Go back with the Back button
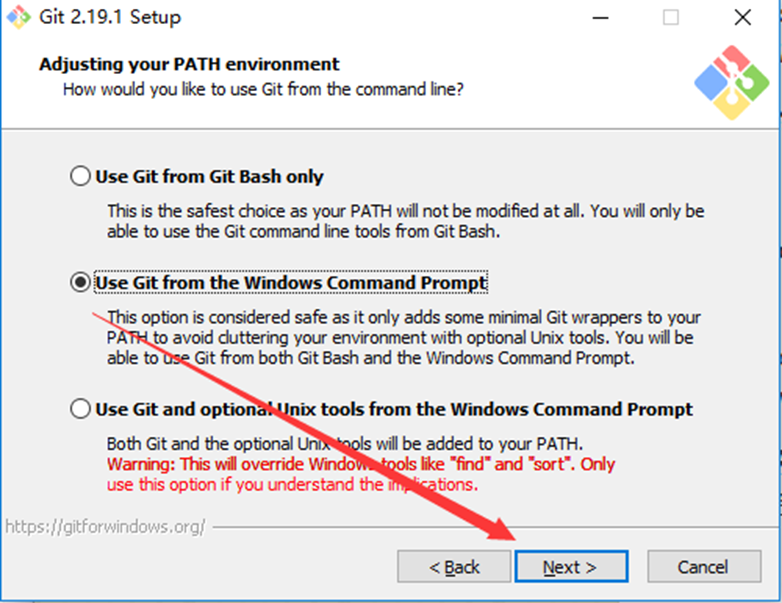Screen dimensions: 782x603 [x=454, y=567]
